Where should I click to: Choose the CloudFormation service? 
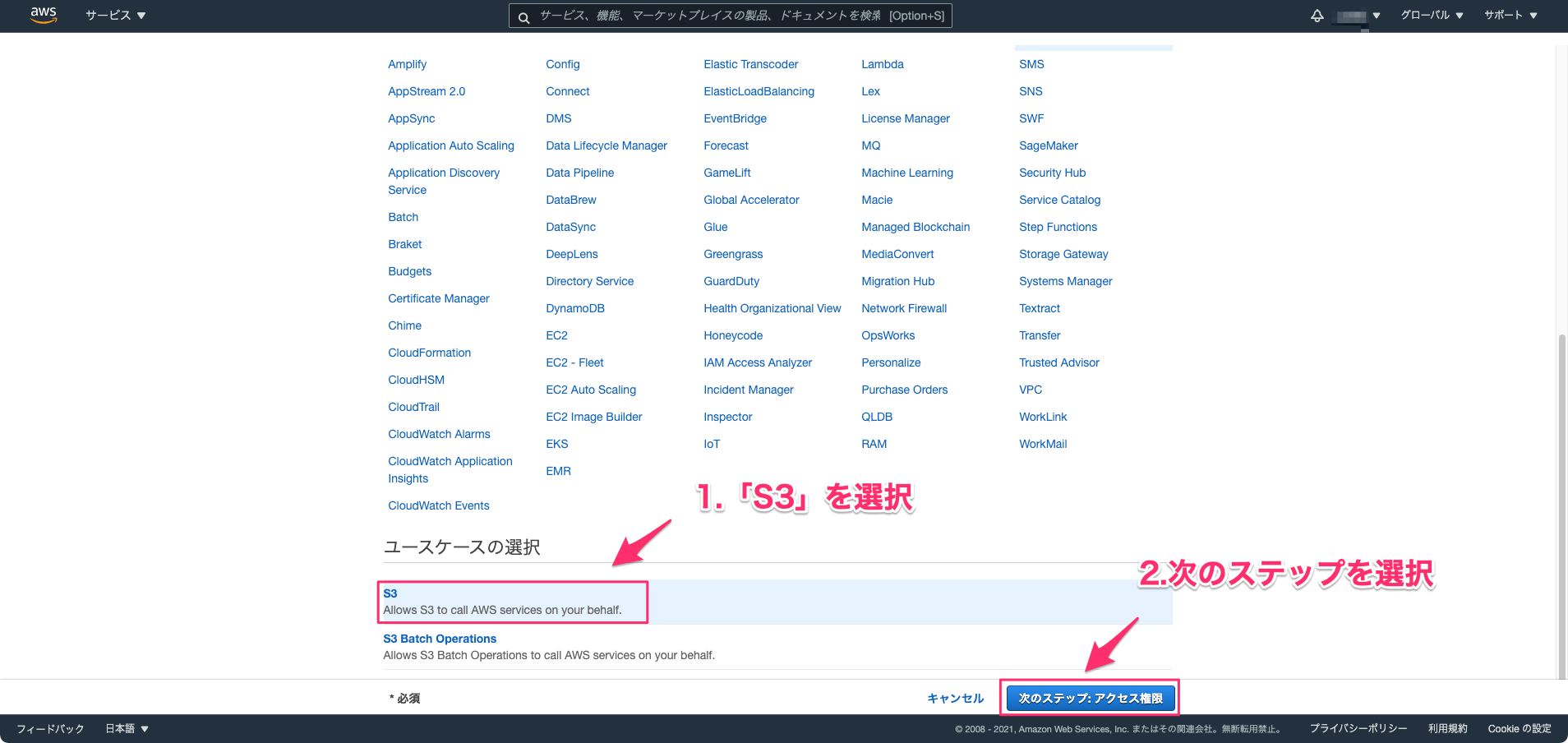[x=429, y=353]
